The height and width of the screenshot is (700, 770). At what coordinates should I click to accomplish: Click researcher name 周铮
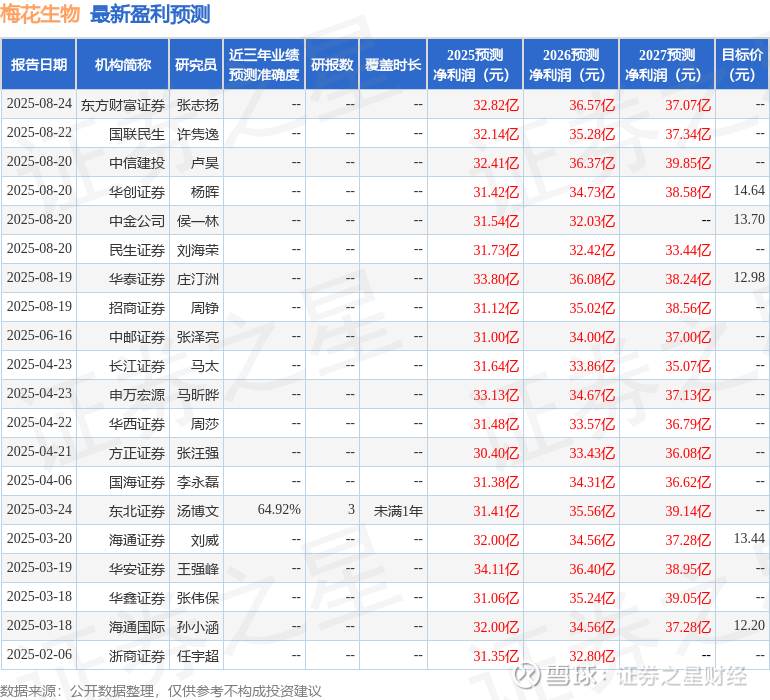click(205, 308)
